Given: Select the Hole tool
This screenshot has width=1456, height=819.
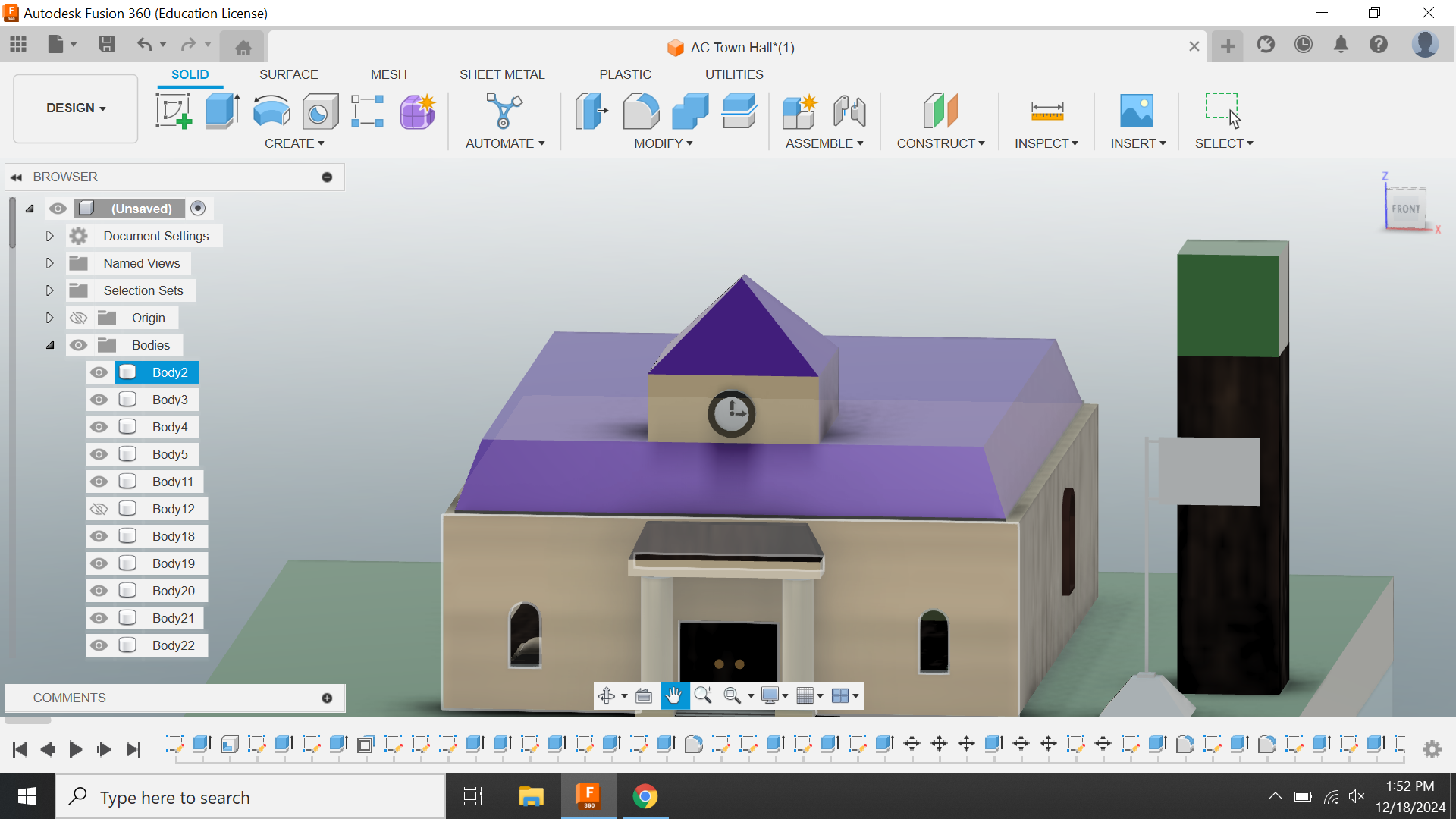Looking at the screenshot, I should (320, 111).
